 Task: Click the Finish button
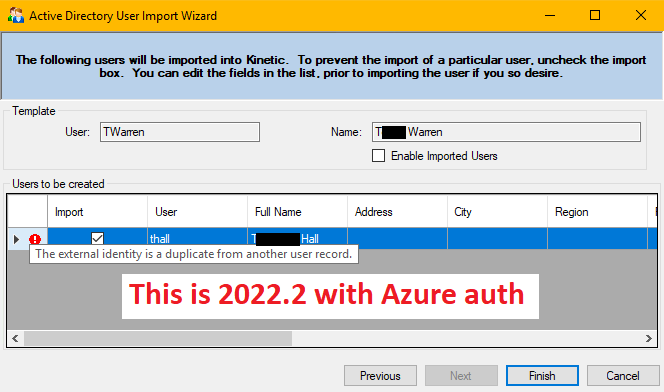[542, 375]
